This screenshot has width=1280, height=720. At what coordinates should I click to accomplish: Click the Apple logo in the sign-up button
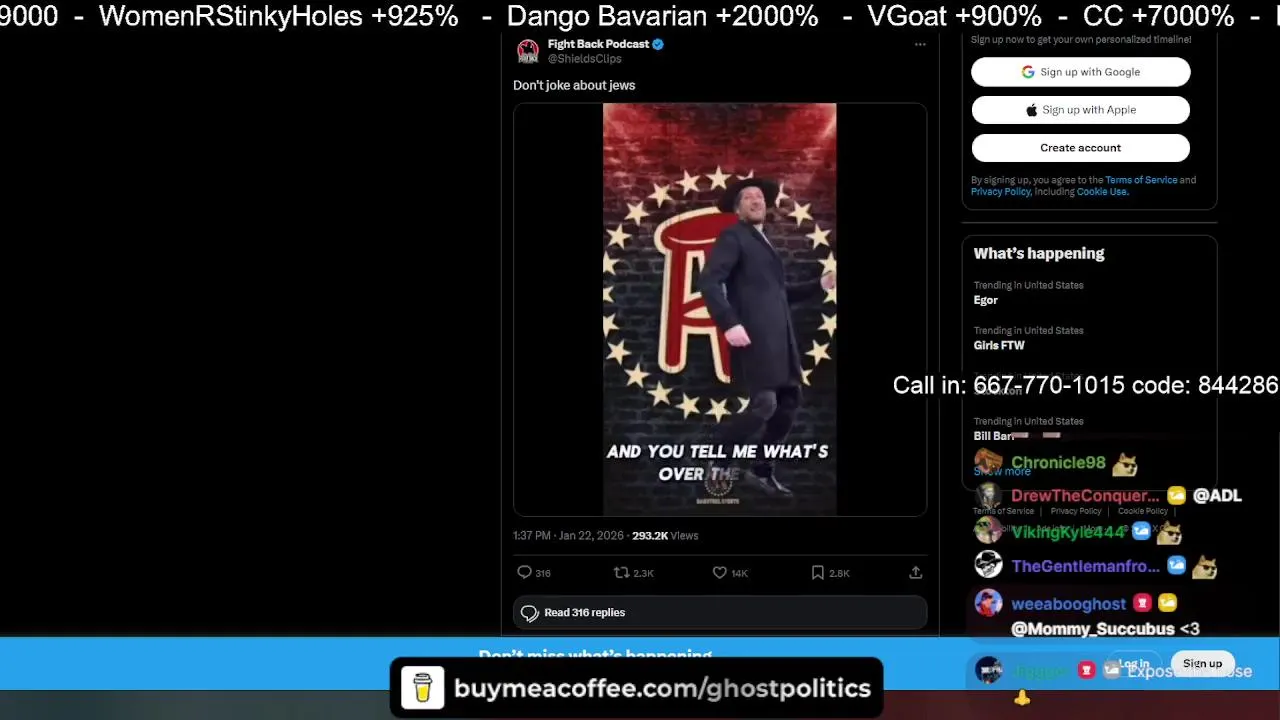(x=1031, y=110)
